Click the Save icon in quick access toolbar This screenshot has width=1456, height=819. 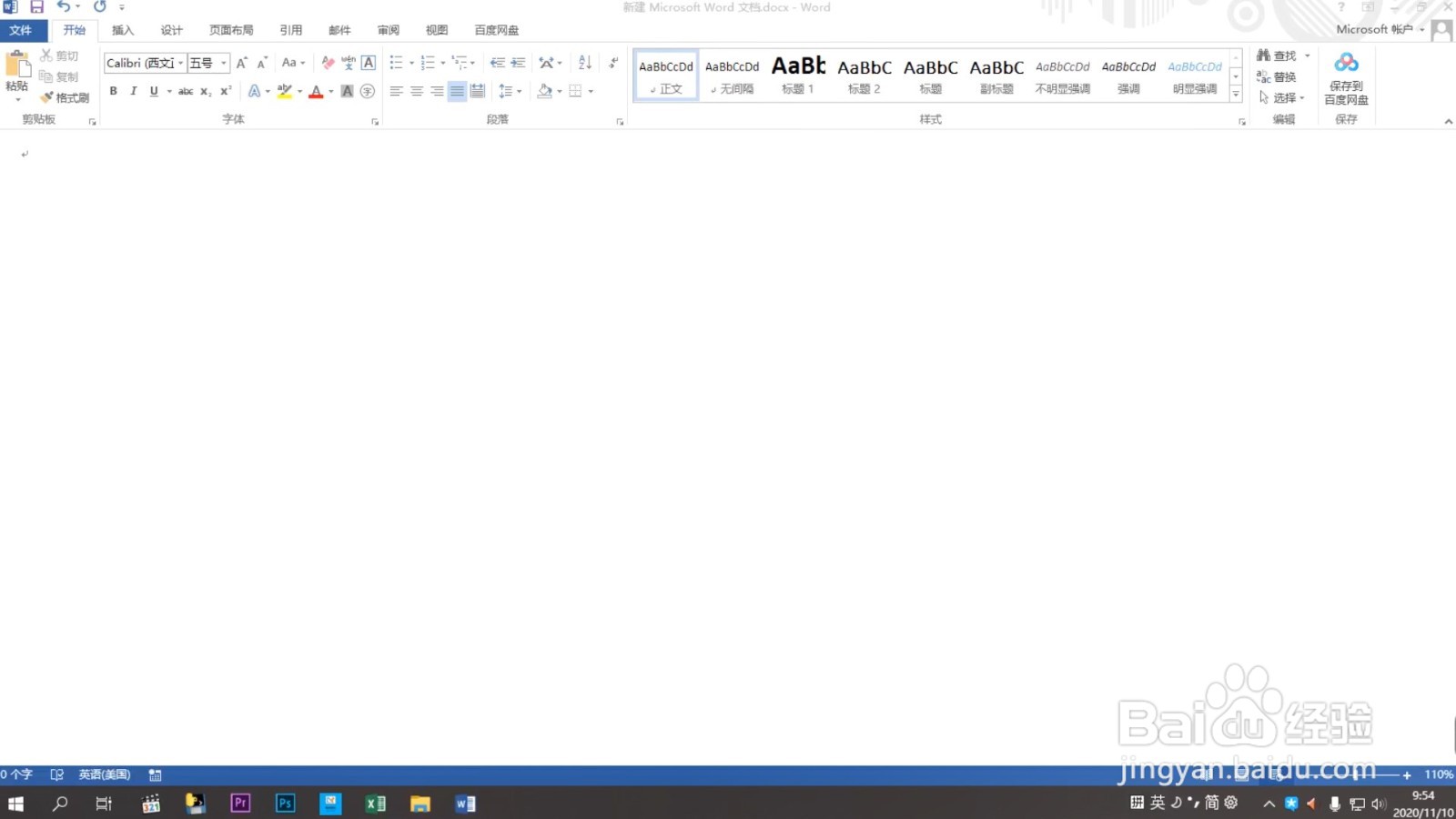(37, 7)
